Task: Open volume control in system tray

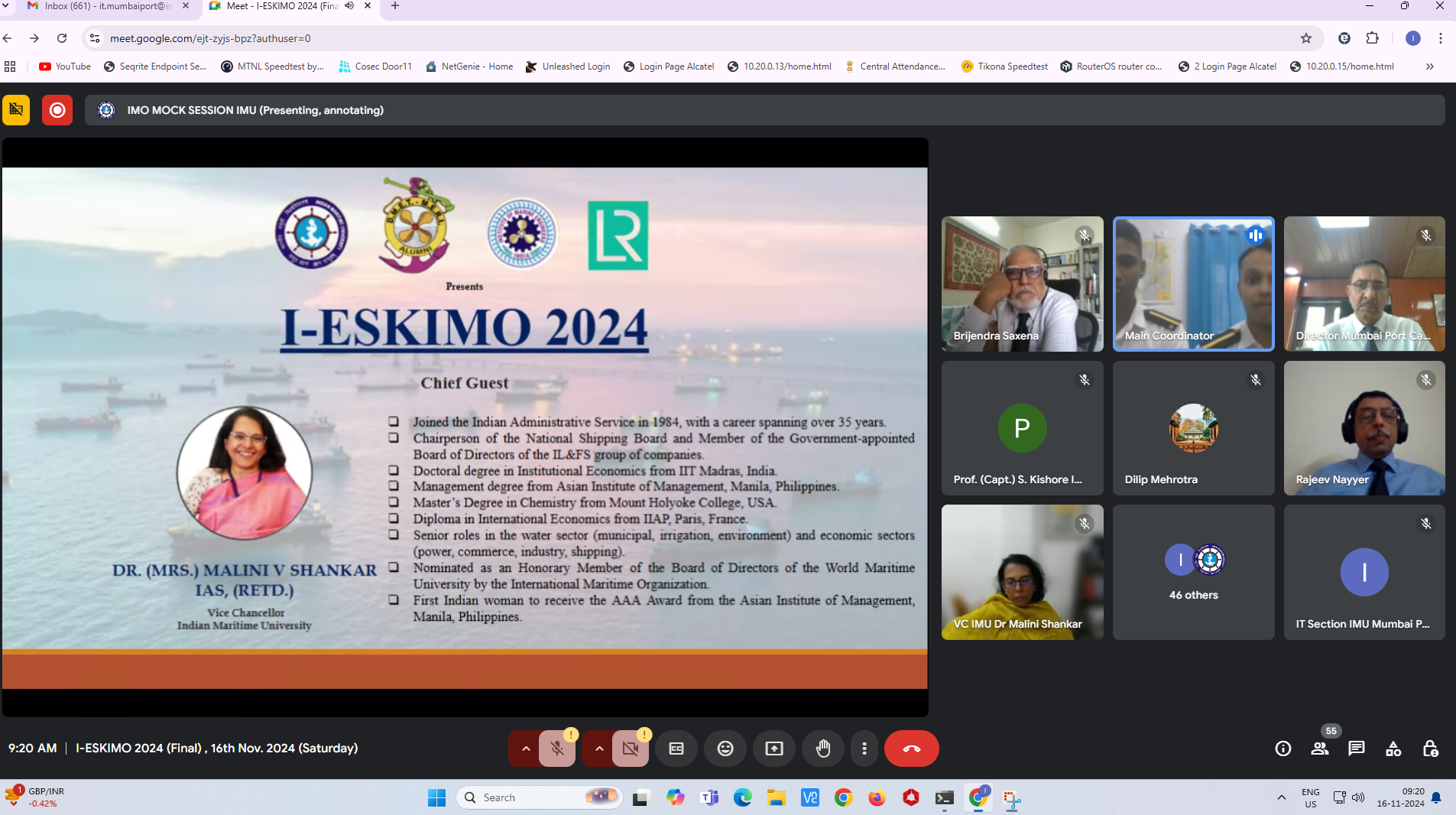Action: (1358, 797)
